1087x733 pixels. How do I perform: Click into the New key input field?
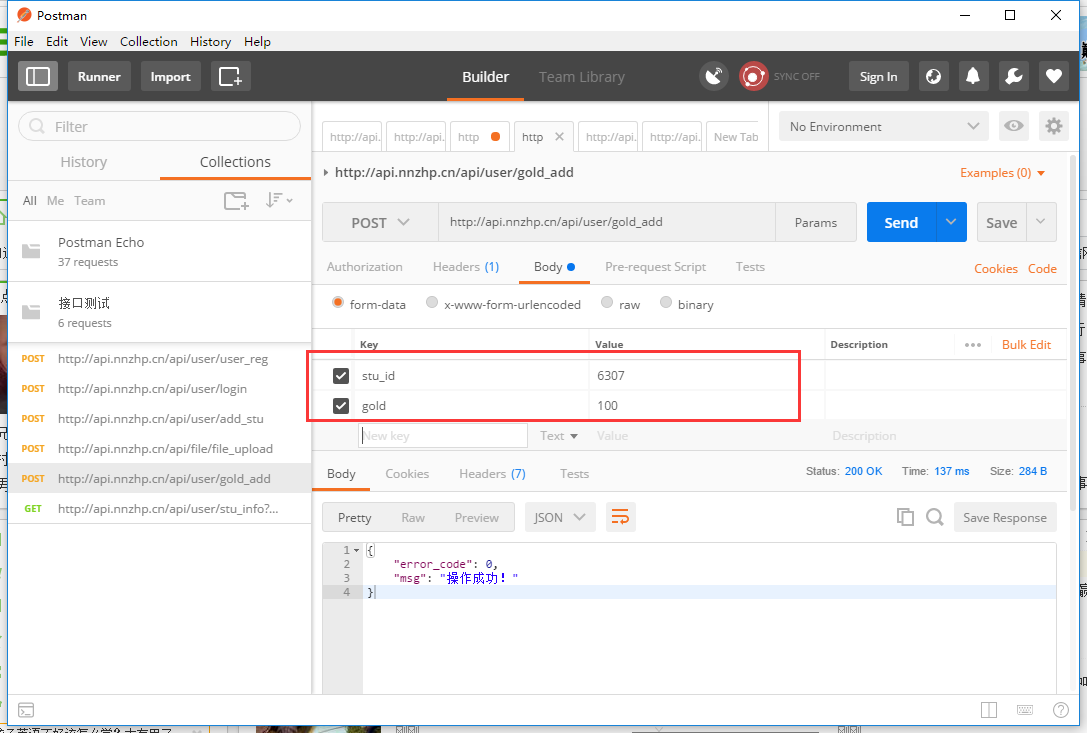tap(443, 436)
